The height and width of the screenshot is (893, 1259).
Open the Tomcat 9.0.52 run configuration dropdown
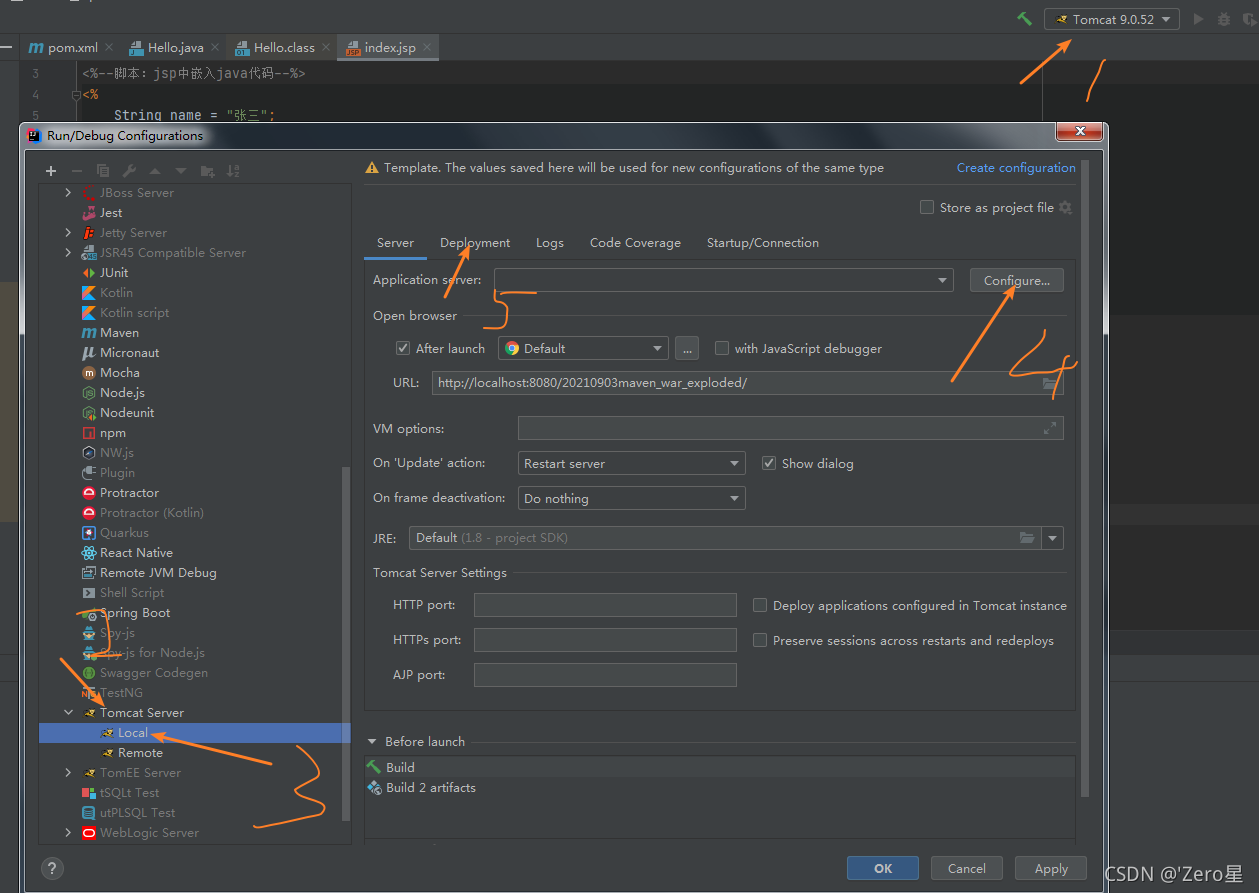point(1112,19)
